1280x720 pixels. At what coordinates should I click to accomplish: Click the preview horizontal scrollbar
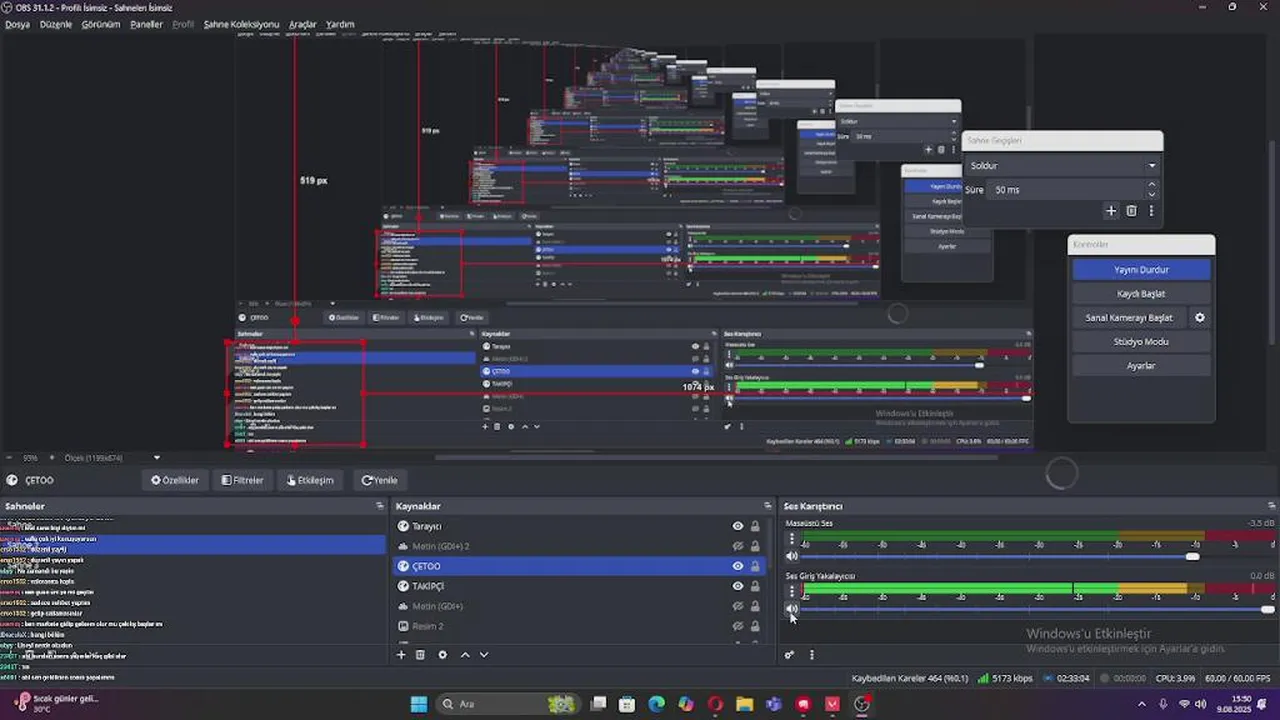(717, 457)
